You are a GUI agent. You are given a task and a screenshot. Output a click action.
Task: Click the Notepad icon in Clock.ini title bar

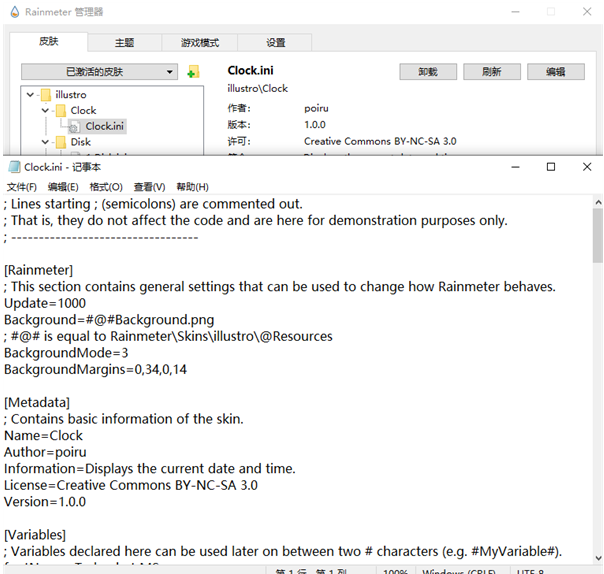click(14, 167)
